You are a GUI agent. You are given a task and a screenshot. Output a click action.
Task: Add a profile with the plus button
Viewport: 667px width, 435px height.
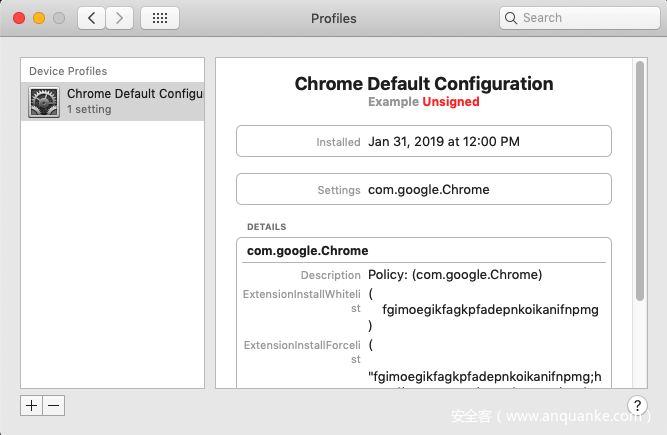click(31, 406)
